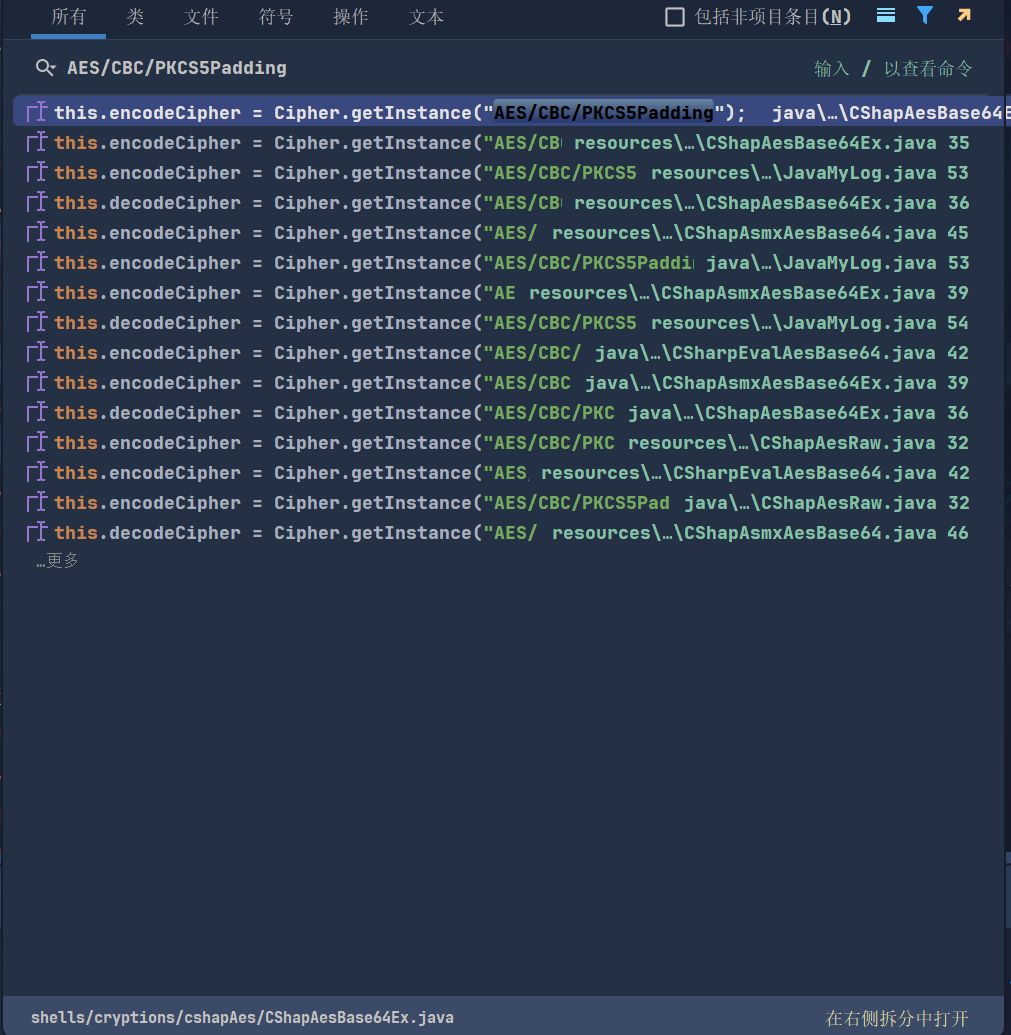This screenshot has height=1035, width=1011.
Task: Click text icon beside CShapAesRaw.java 32 resources row
Action: coord(37,442)
